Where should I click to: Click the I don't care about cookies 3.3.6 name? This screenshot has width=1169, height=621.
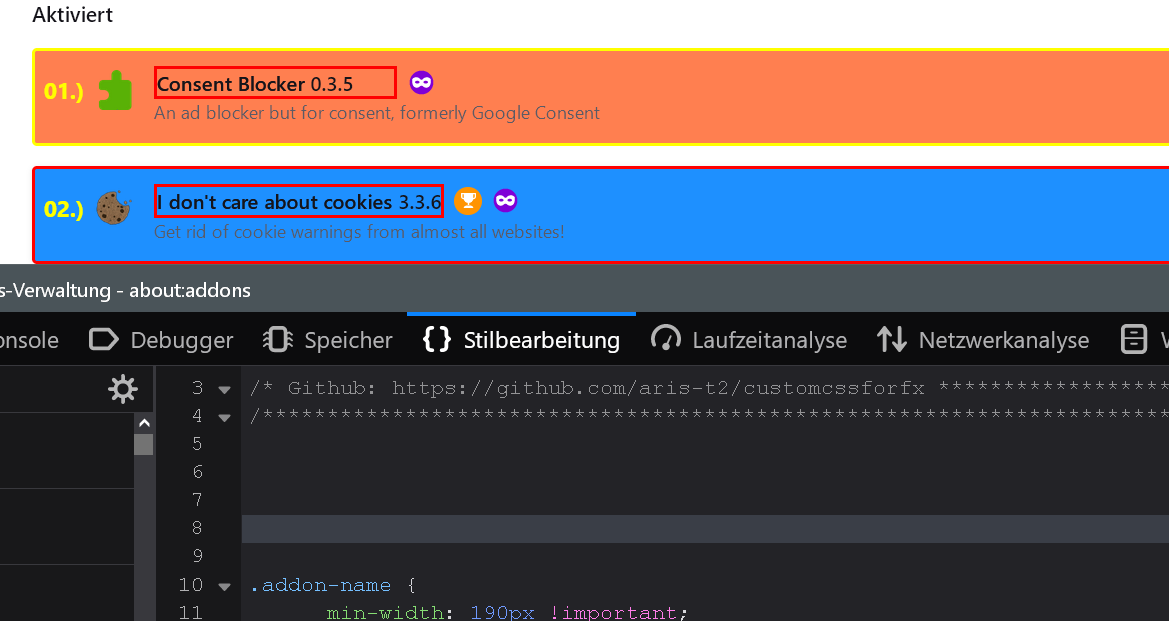299,201
